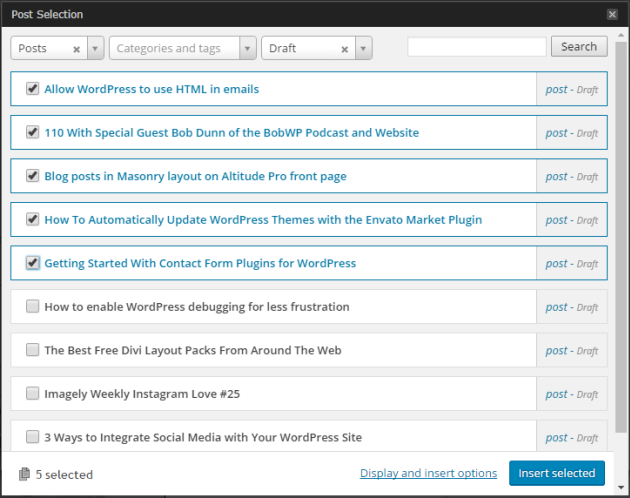The height and width of the screenshot is (498, 630).
Task: Check 3 Ways to Integrate Social Media post
Action: (33, 437)
